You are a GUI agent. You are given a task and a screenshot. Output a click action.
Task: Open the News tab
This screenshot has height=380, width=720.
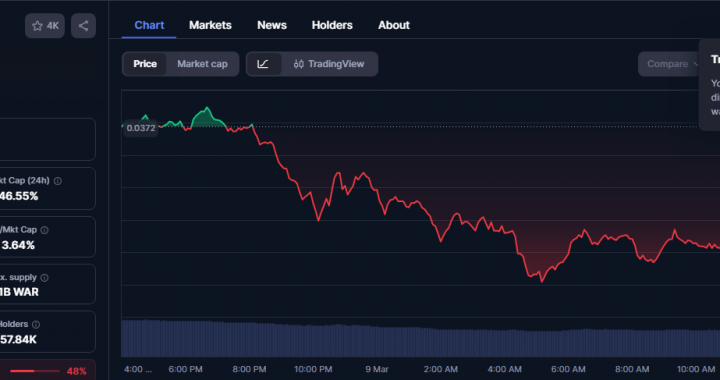tap(272, 25)
